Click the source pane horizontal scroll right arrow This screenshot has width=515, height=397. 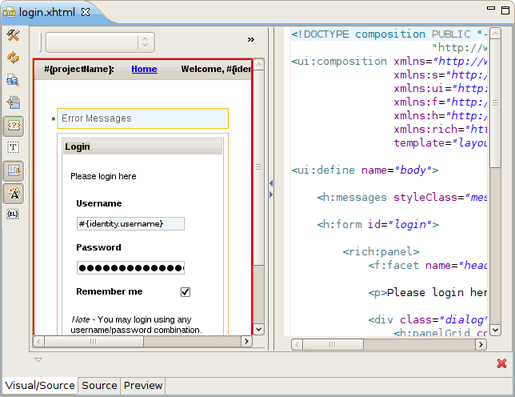tap(481, 344)
